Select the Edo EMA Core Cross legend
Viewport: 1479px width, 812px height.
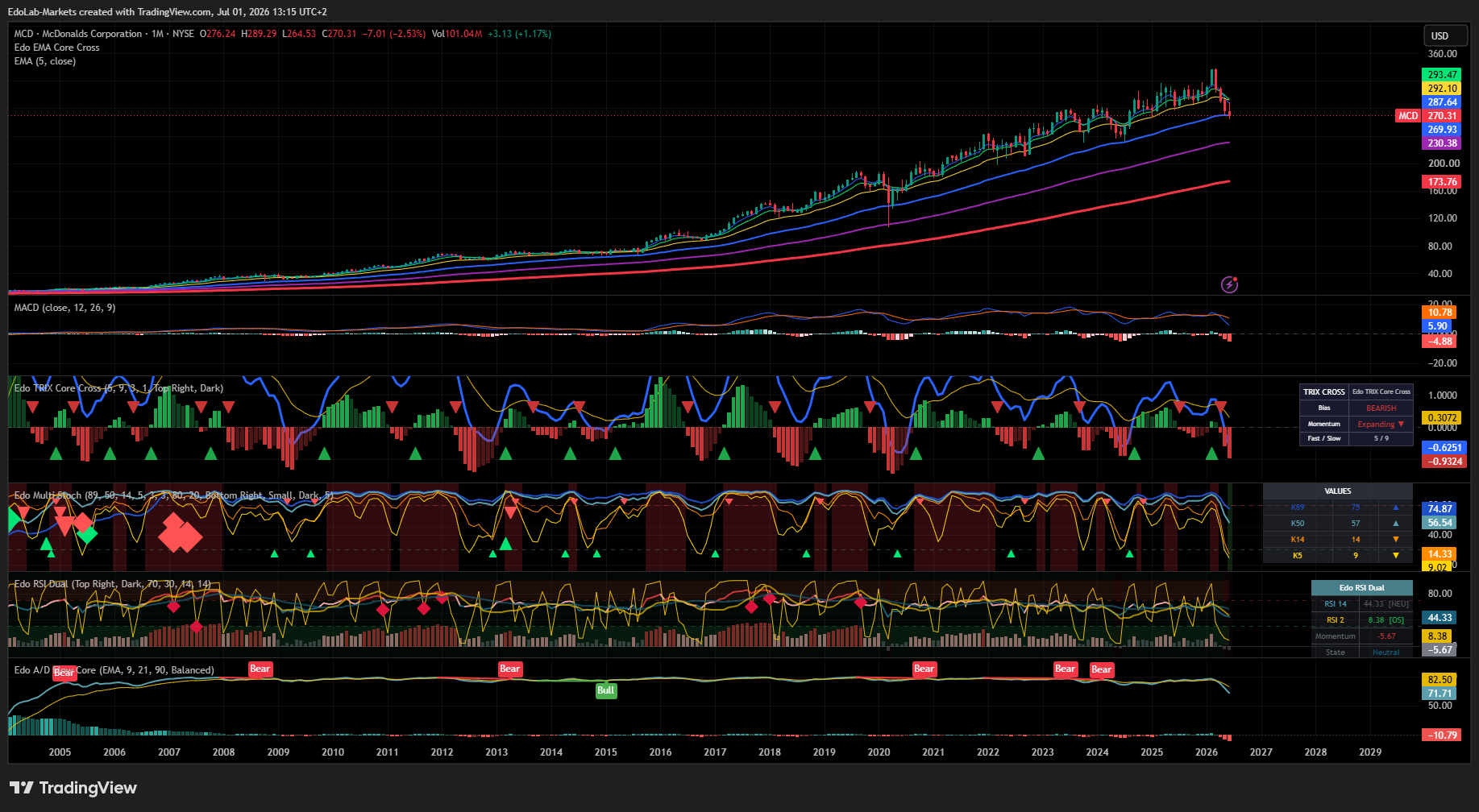pyautogui.click(x=57, y=48)
